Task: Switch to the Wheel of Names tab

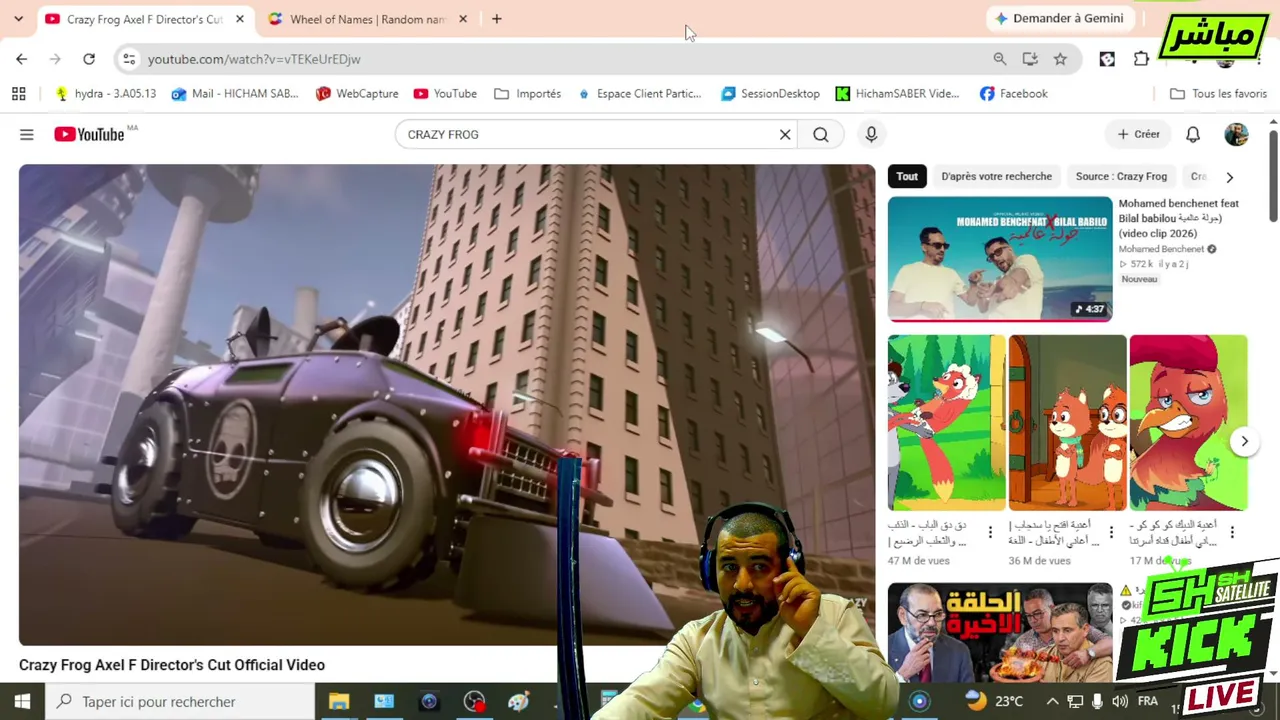Action: point(367,19)
